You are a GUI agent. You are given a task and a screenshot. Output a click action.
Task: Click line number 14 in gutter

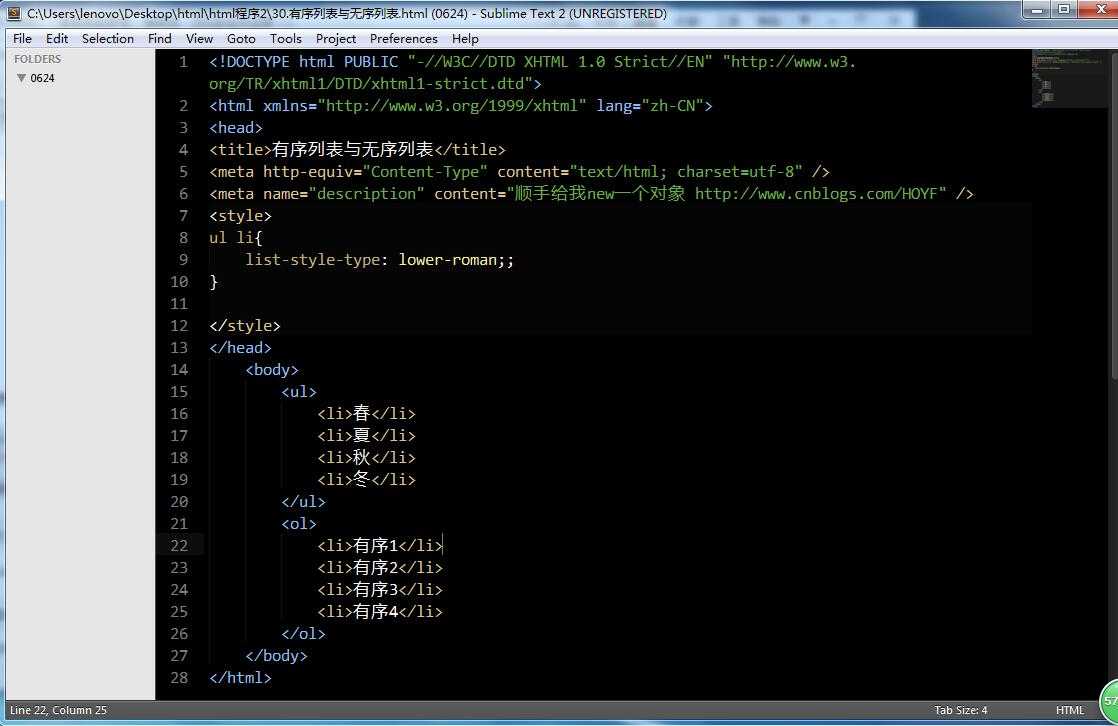(x=179, y=370)
